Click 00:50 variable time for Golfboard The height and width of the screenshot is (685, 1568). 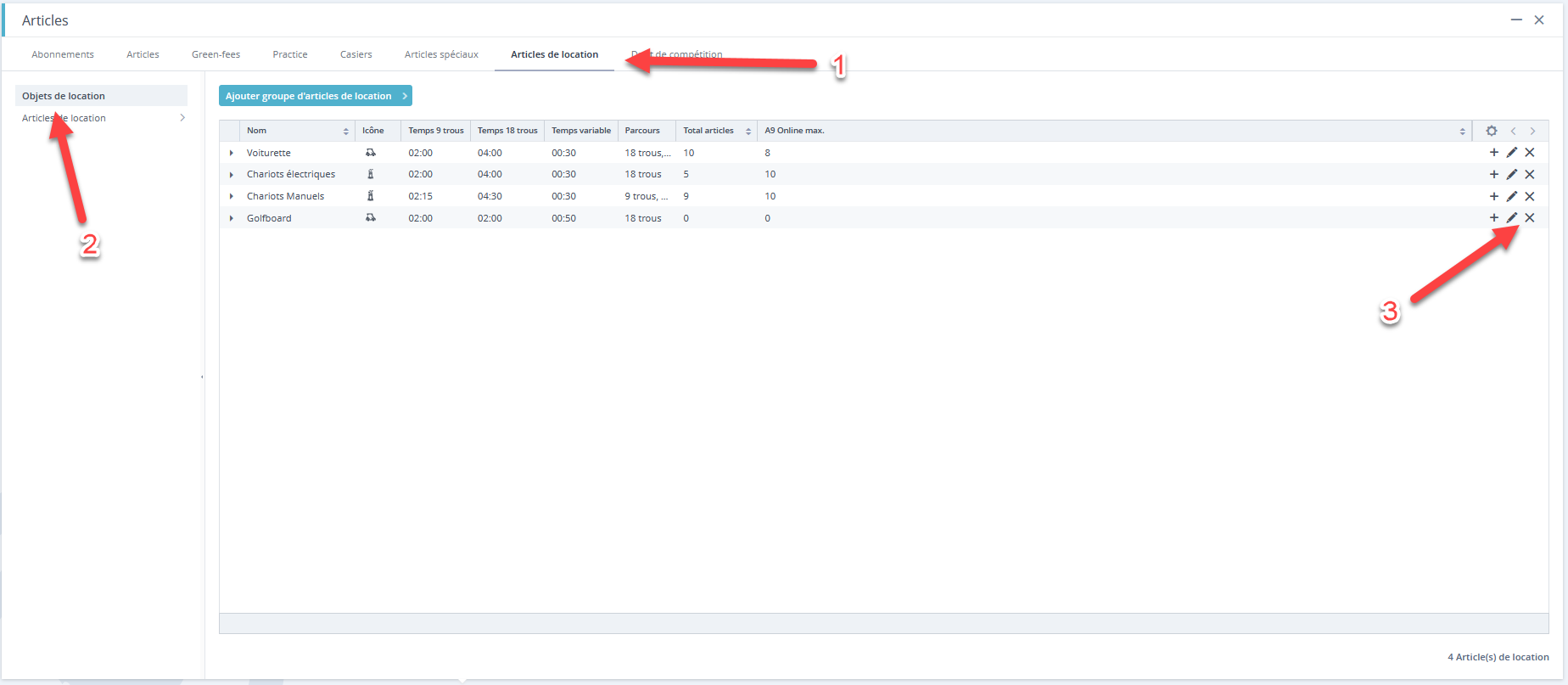[x=563, y=218]
